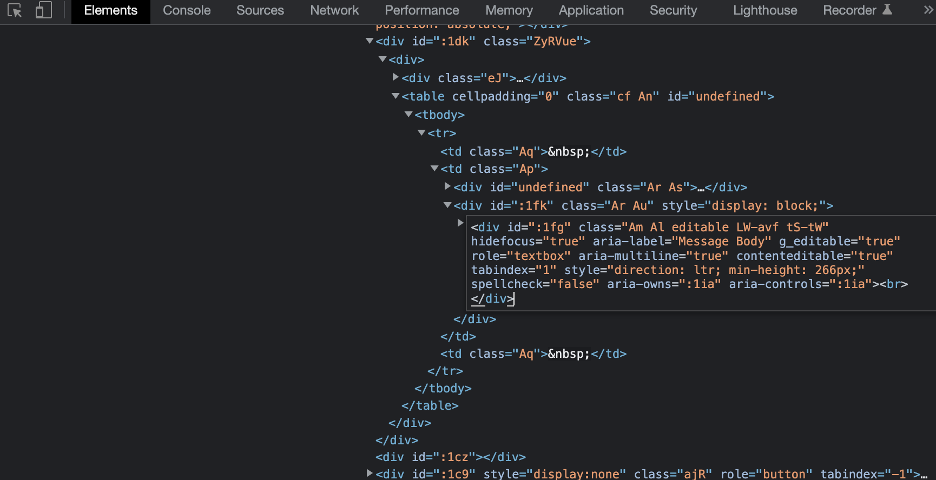Click inside the Message Body HTML editor
The height and width of the screenshot is (480, 936).
701,263
